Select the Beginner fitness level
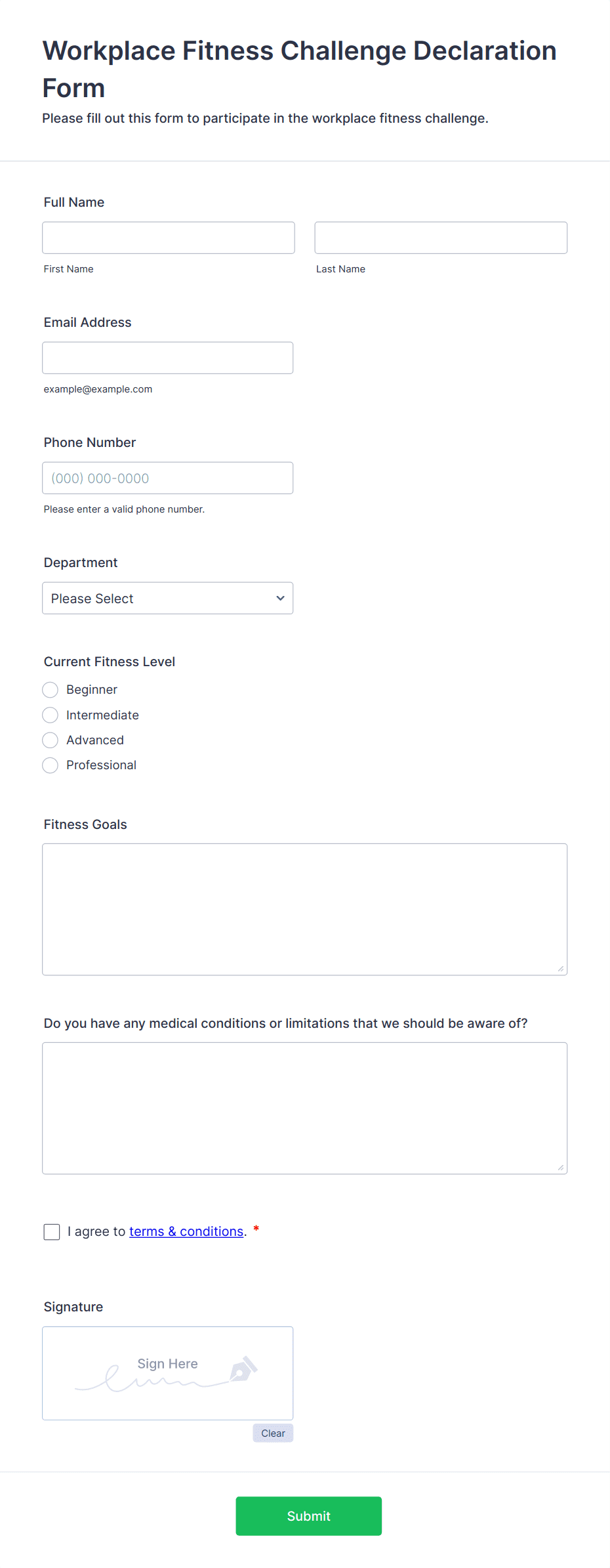Viewport: 610px width, 1568px height. tap(50, 690)
